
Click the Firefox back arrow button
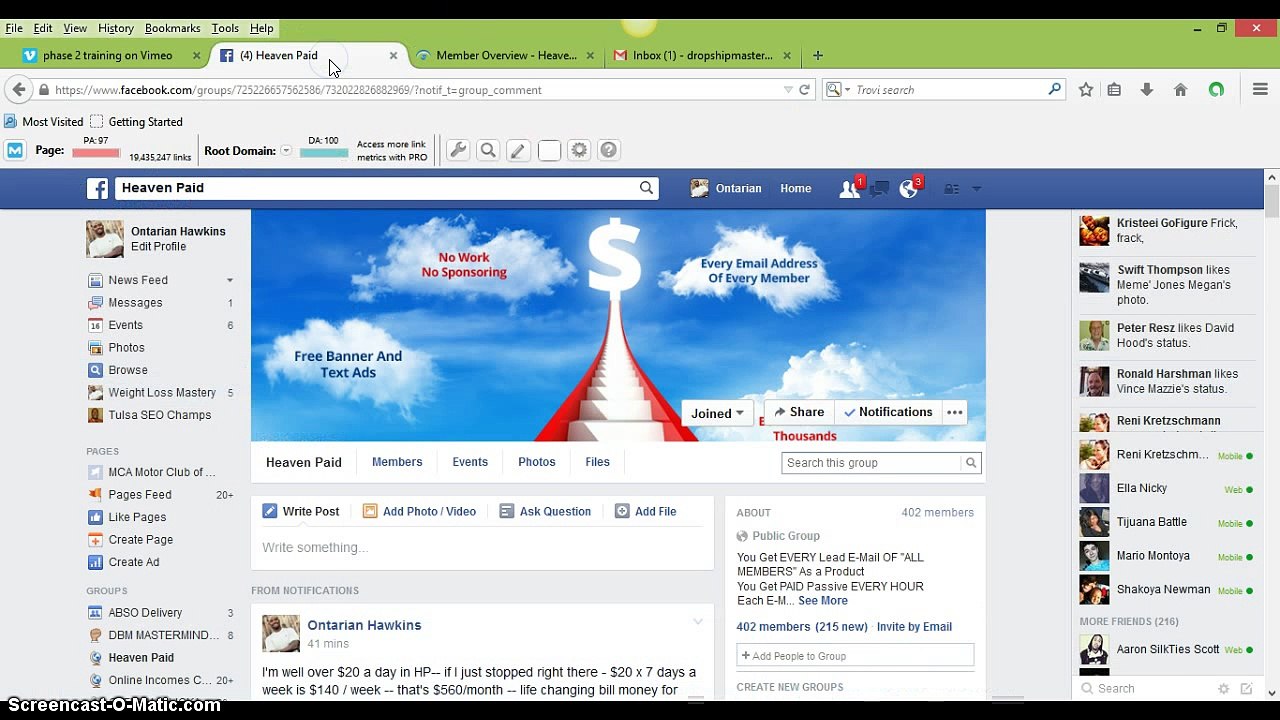(x=19, y=90)
